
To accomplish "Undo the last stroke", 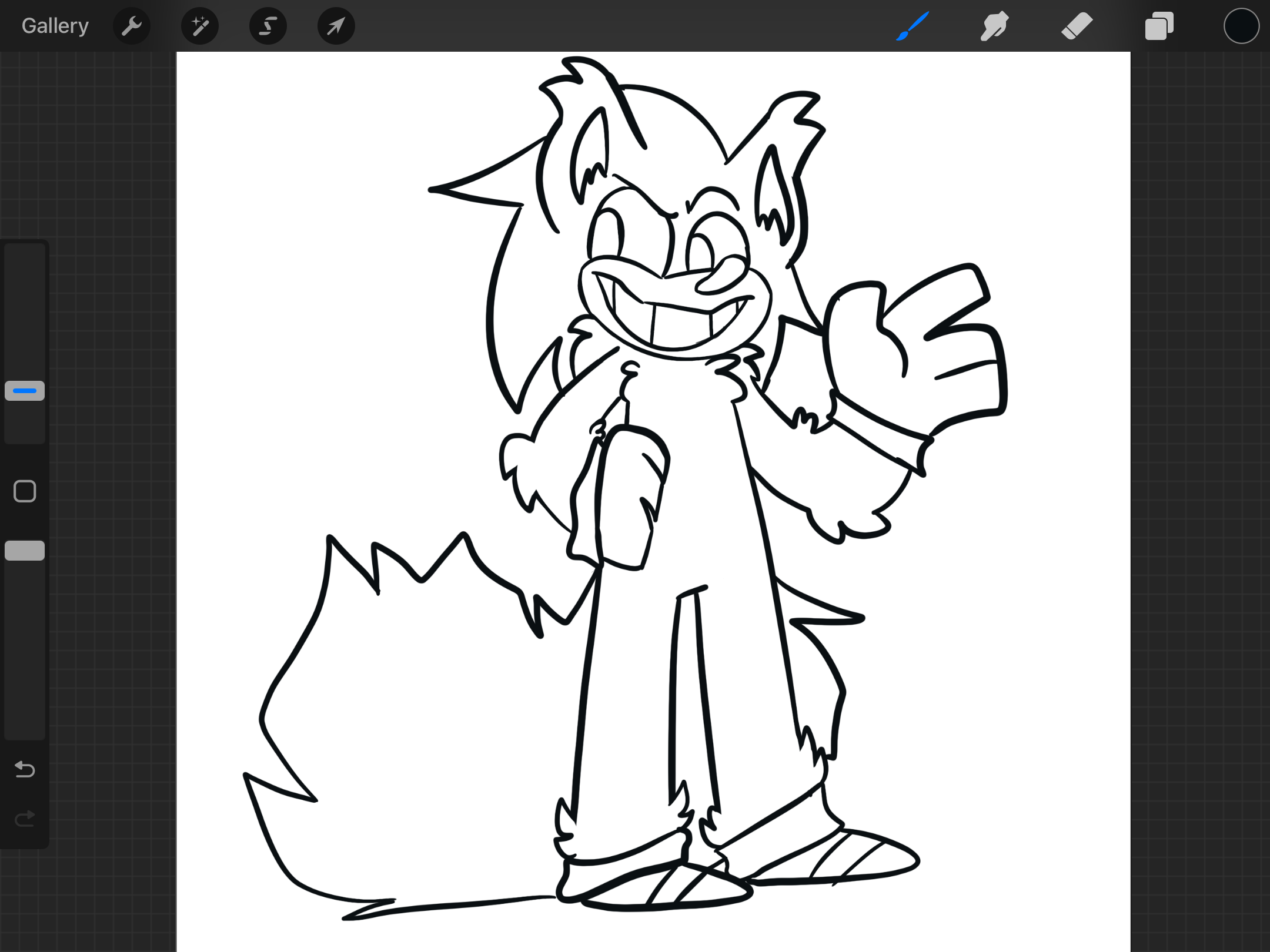I will pyautogui.click(x=25, y=769).
